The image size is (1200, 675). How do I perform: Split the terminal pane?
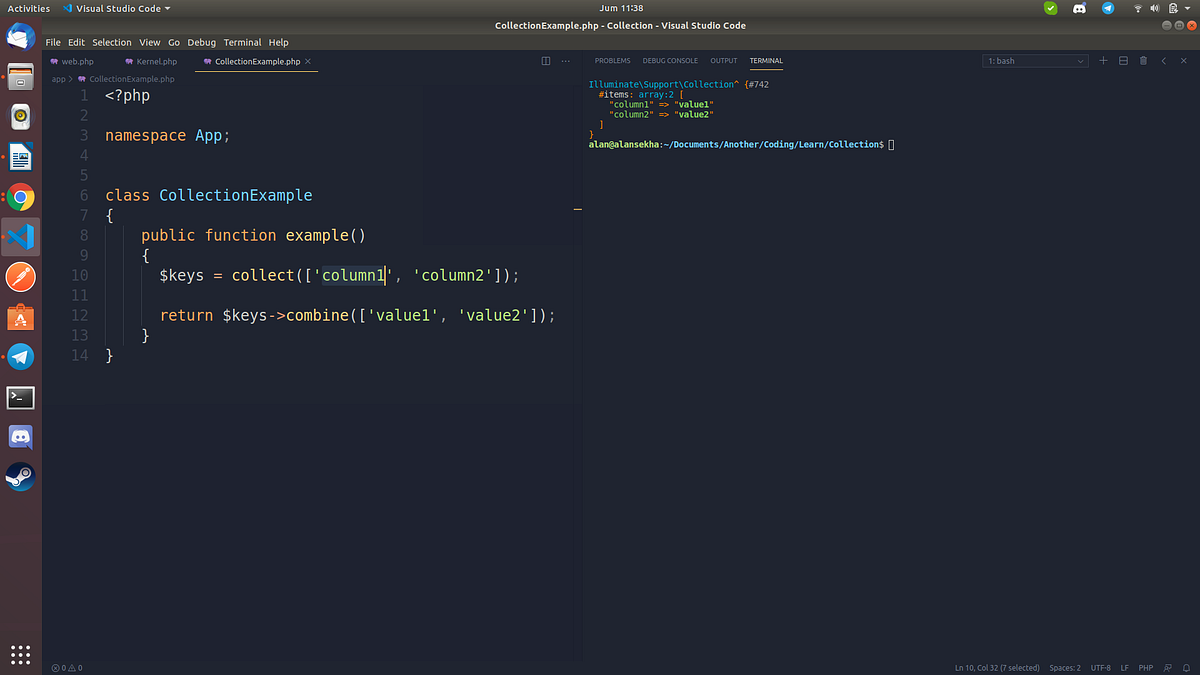tap(1123, 60)
